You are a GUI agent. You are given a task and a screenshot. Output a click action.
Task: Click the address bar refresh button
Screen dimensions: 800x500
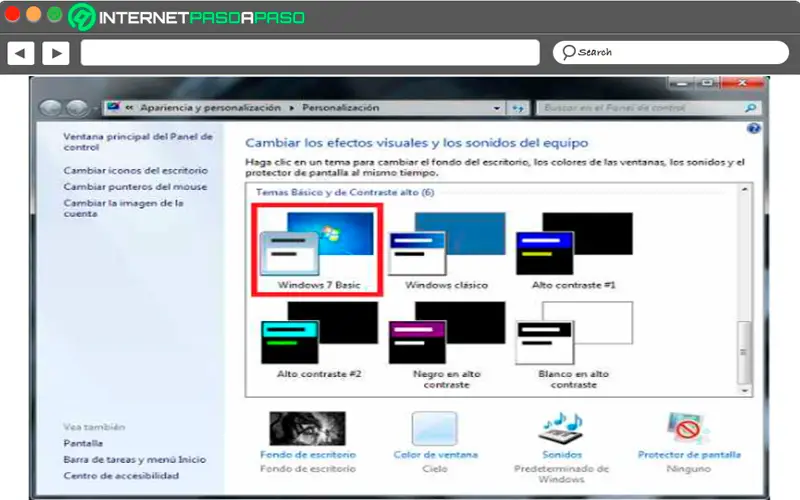(x=518, y=108)
